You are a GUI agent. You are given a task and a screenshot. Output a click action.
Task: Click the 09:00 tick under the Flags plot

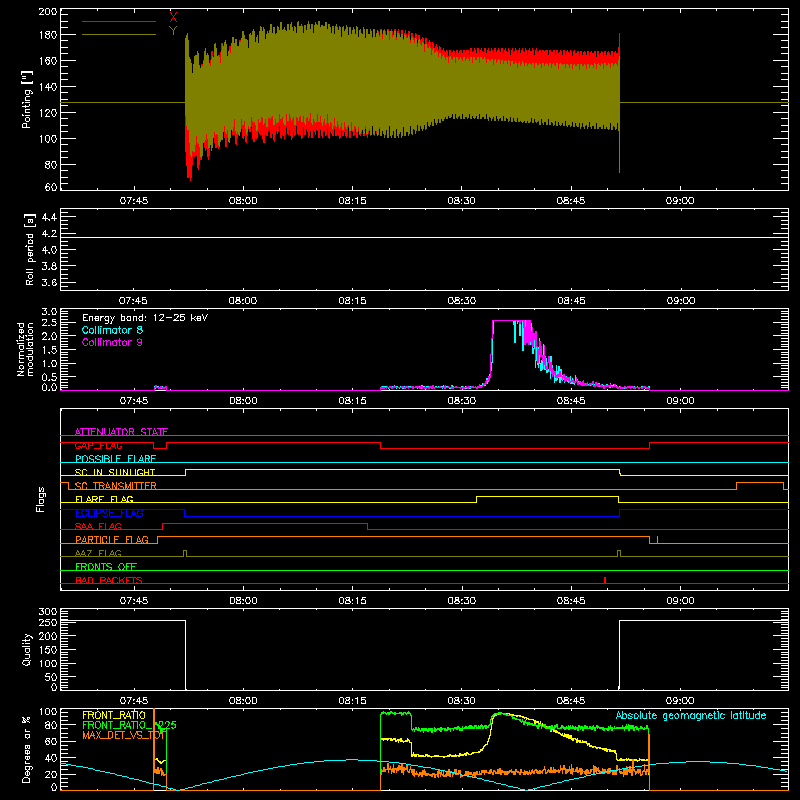pos(680,601)
